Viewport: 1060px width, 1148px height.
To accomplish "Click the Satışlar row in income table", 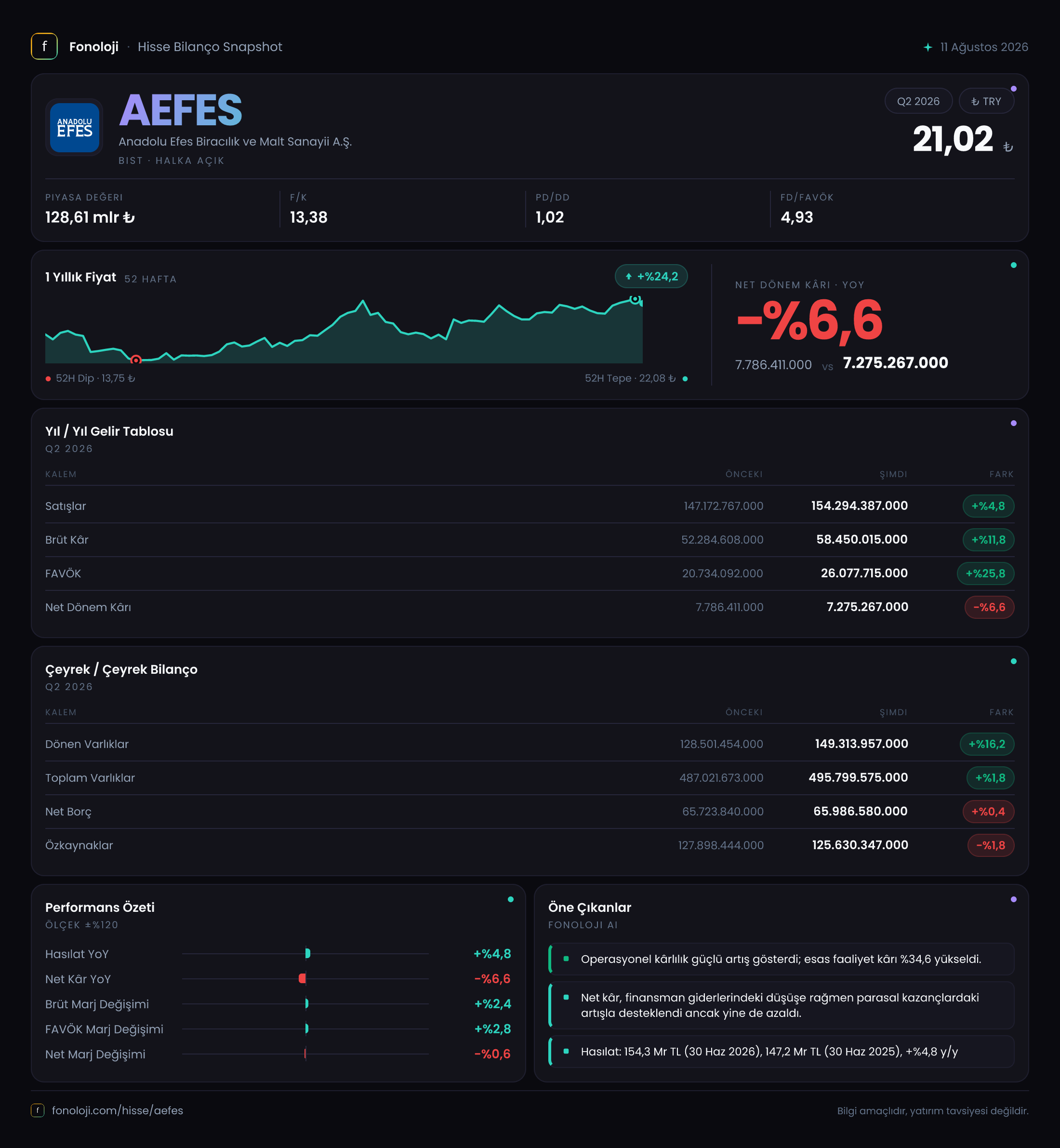I will pos(530,506).
